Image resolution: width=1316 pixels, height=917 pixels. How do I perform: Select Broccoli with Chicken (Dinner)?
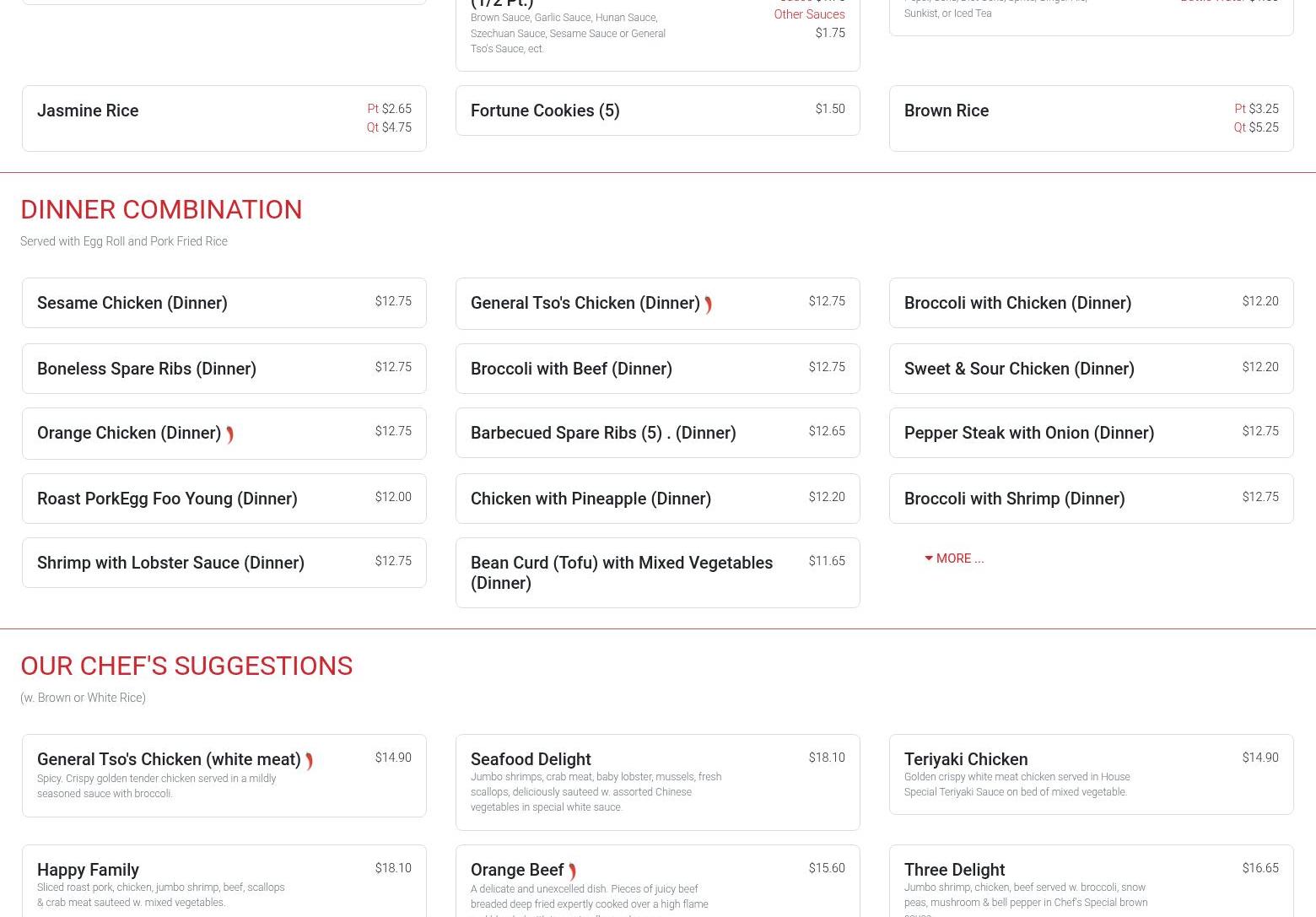(x=1017, y=303)
